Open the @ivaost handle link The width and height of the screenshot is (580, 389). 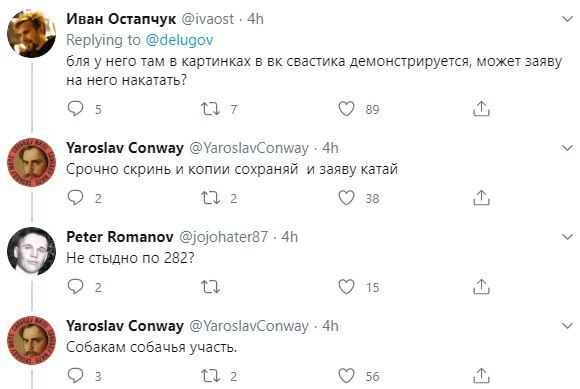click(207, 18)
